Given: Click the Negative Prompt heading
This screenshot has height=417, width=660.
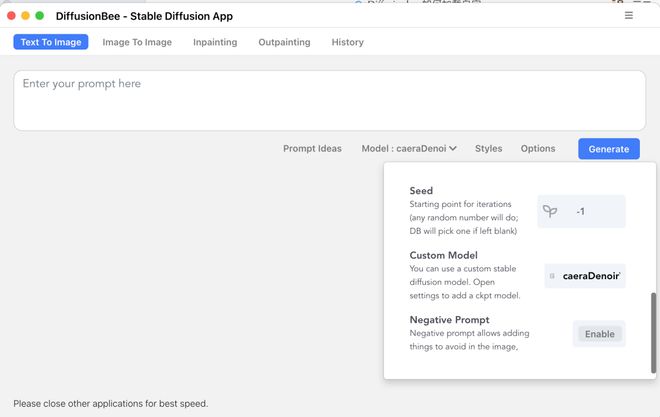Looking at the screenshot, I should point(449,320).
